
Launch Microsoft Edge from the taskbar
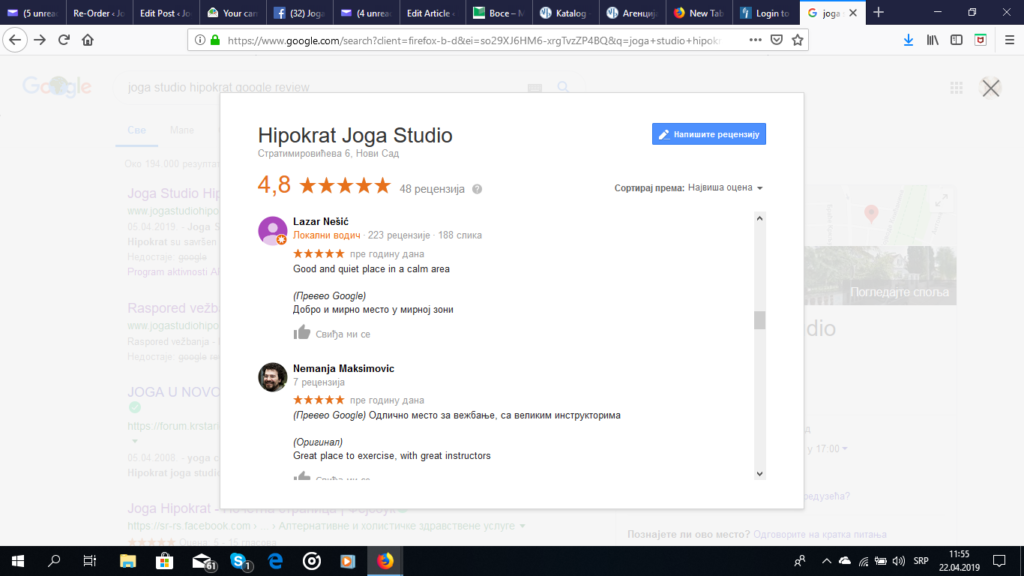(276, 561)
